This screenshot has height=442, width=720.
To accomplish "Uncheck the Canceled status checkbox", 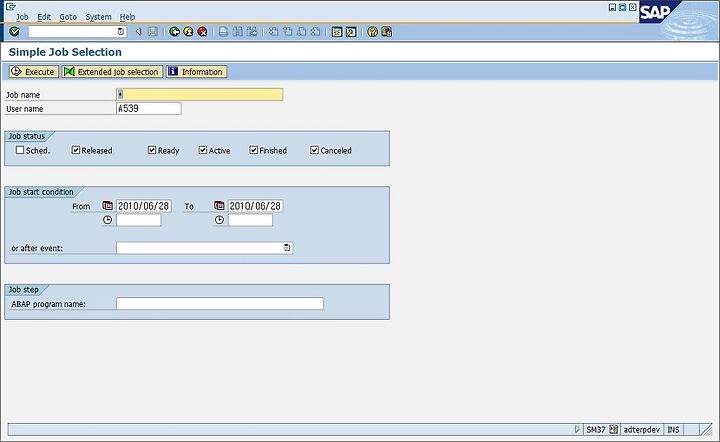I will [315, 150].
